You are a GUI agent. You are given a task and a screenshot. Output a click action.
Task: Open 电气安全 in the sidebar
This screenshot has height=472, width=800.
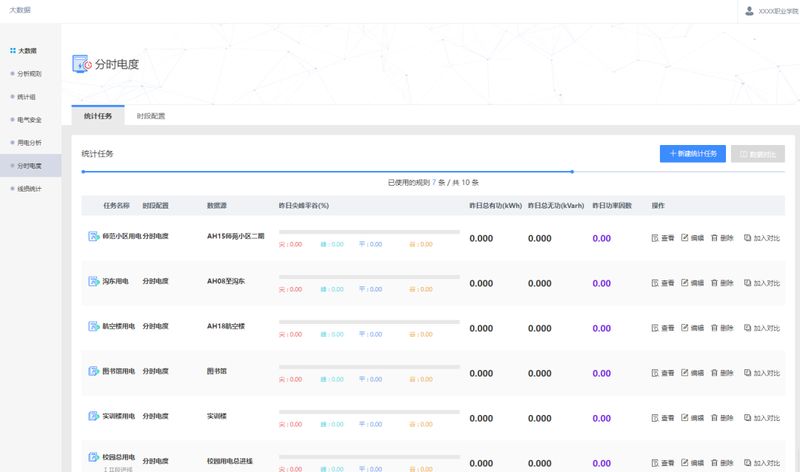pyautogui.click(x=29, y=120)
